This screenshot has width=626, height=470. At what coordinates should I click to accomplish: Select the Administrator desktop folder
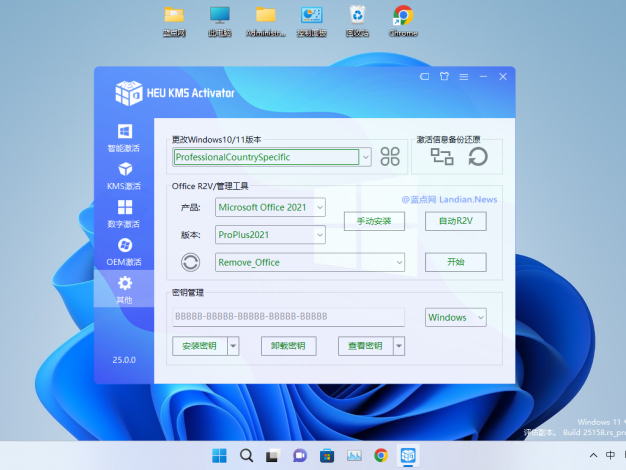(x=265, y=22)
